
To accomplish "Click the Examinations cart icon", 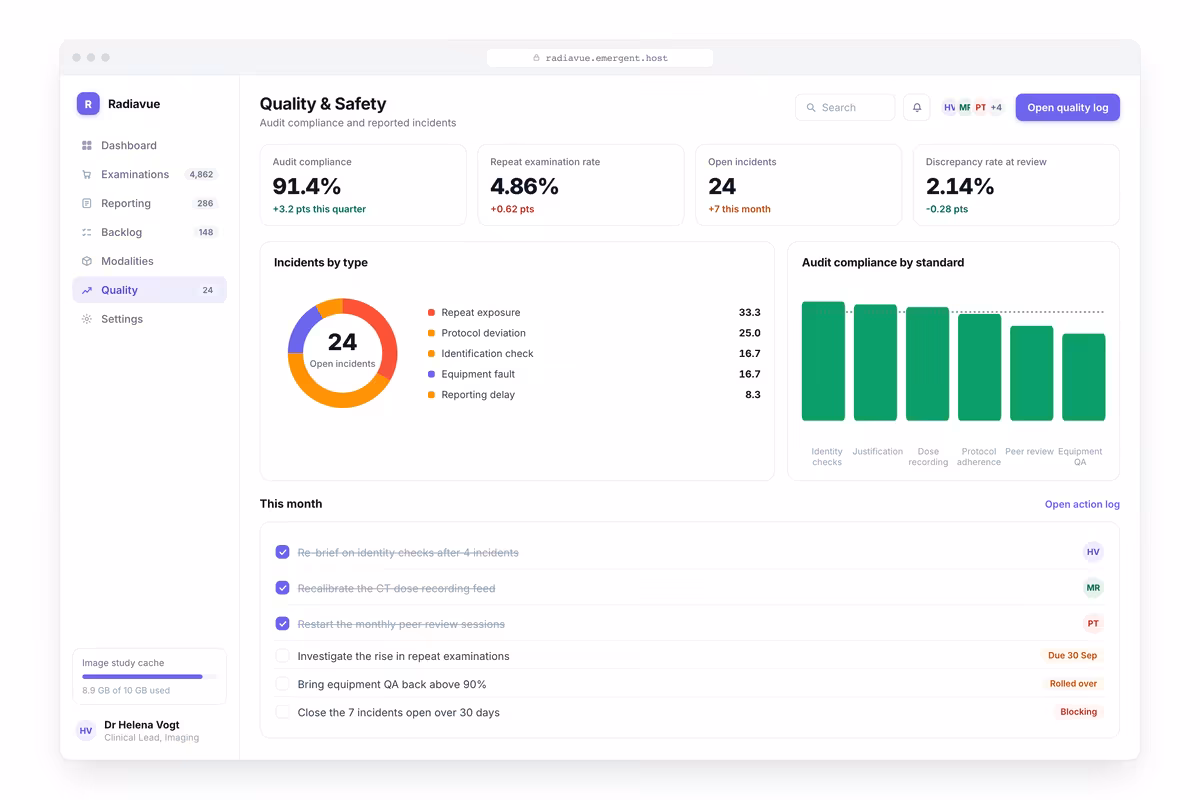I will [x=87, y=174].
